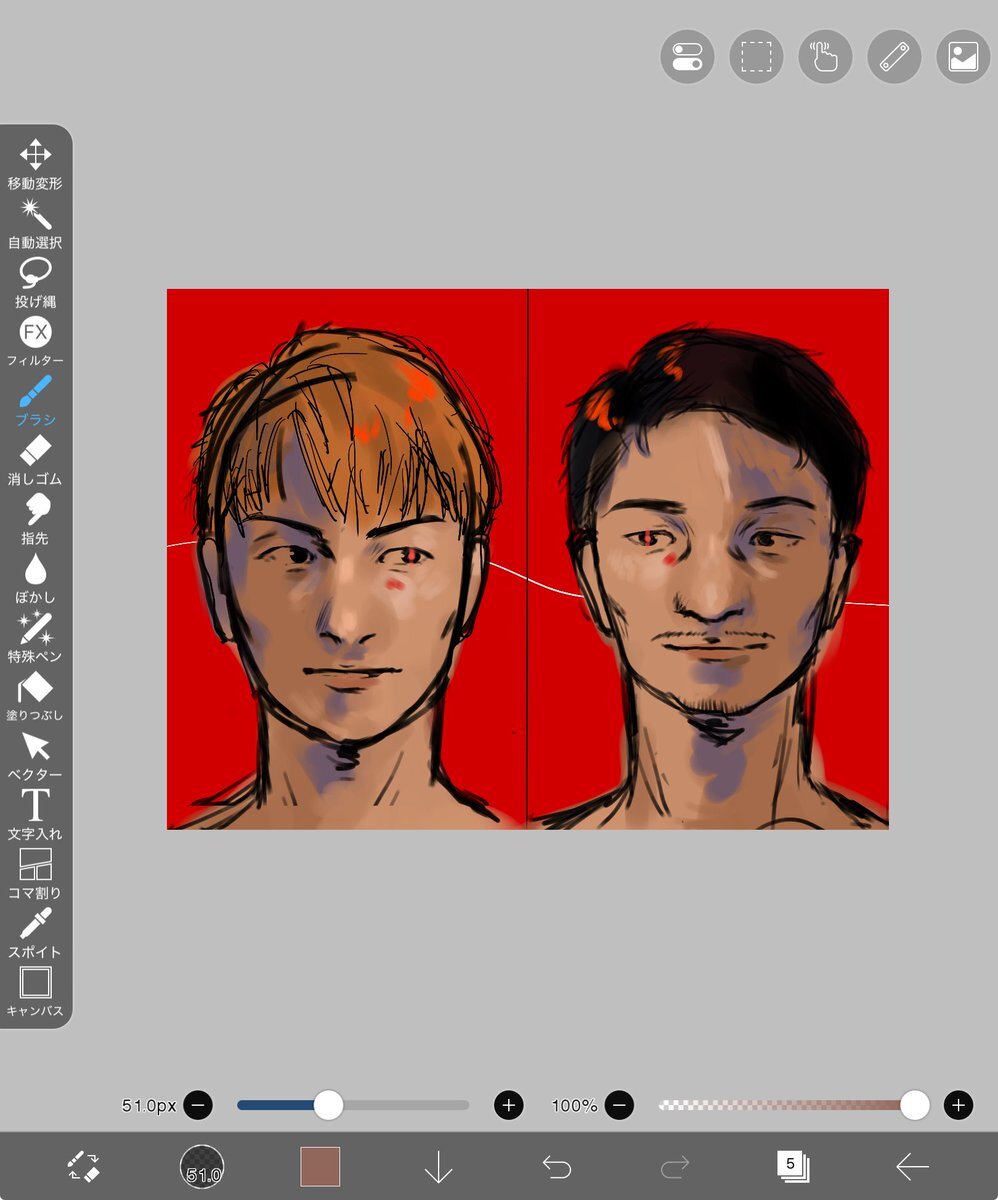Open the current brown color swatch
This screenshot has width=998, height=1200.
point(320,1166)
